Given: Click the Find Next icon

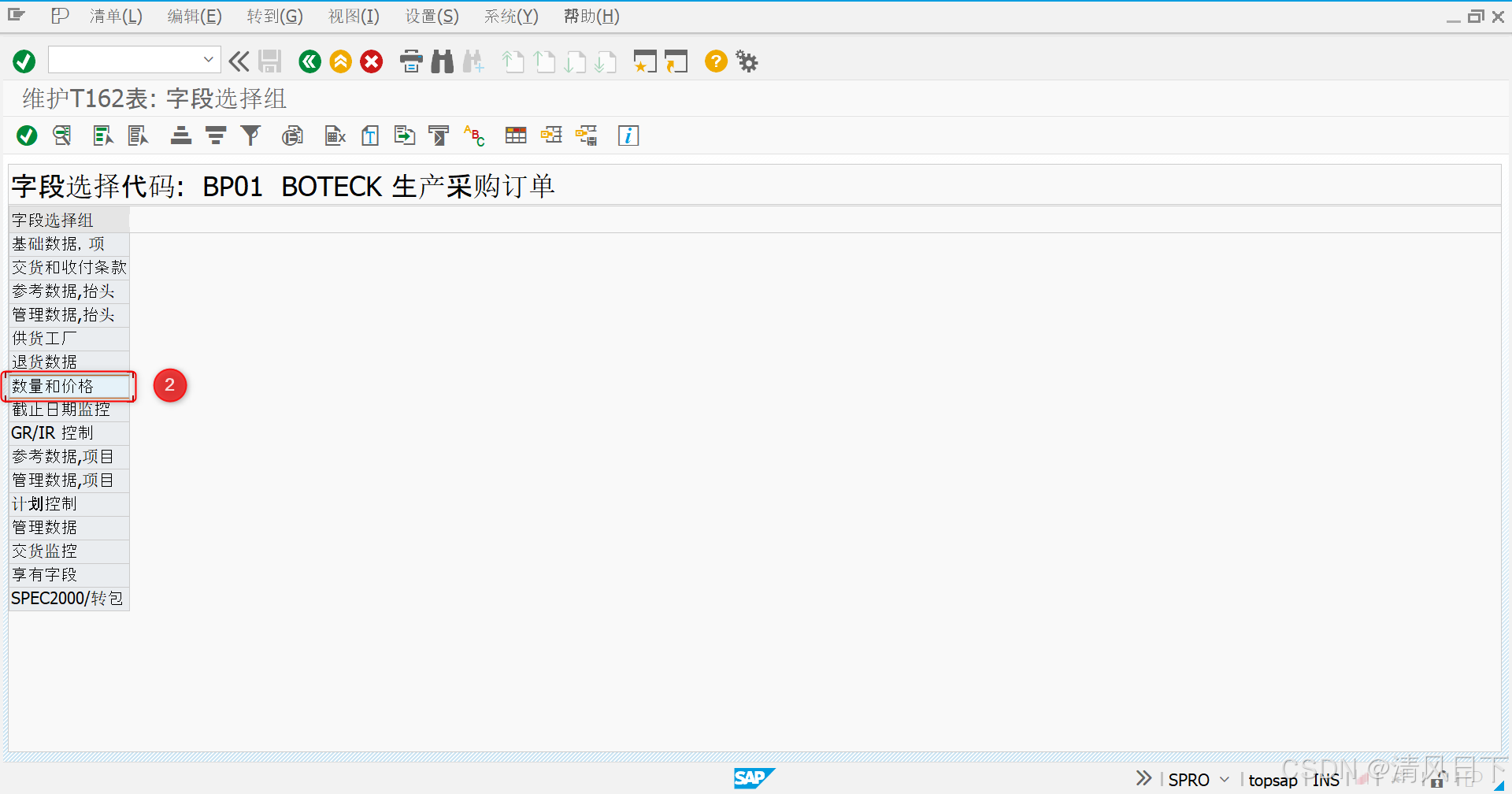Looking at the screenshot, I should 473,61.
